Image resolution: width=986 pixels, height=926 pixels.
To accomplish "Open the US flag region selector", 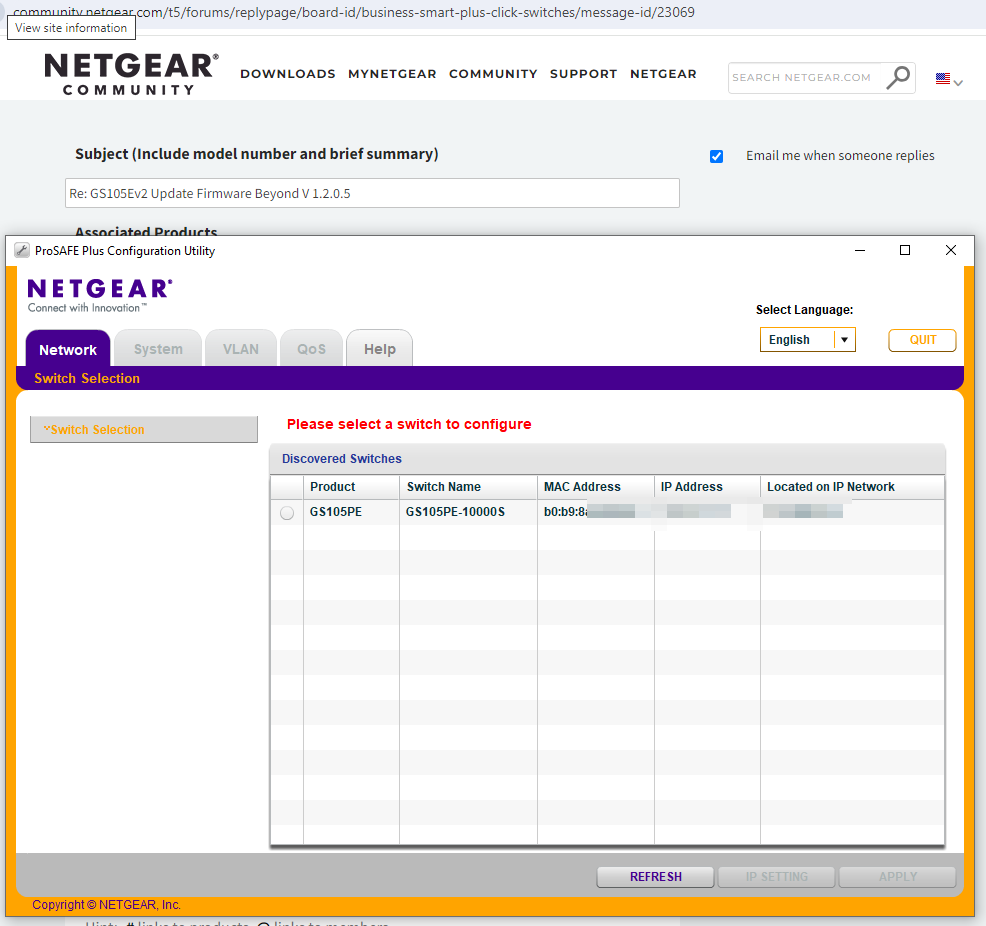I will (x=948, y=80).
